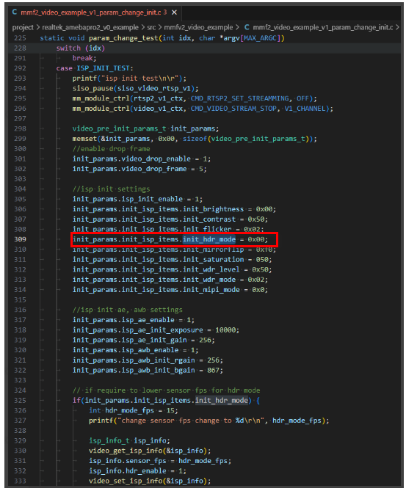Click line number 309 in the gutter

click(x=20, y=239)
